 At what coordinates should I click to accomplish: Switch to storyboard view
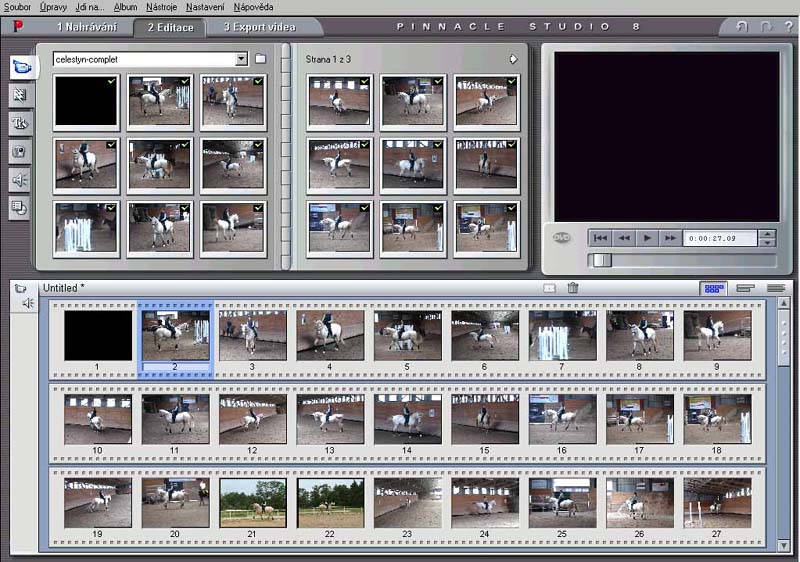pyautogui.click(x=714, y=288)
